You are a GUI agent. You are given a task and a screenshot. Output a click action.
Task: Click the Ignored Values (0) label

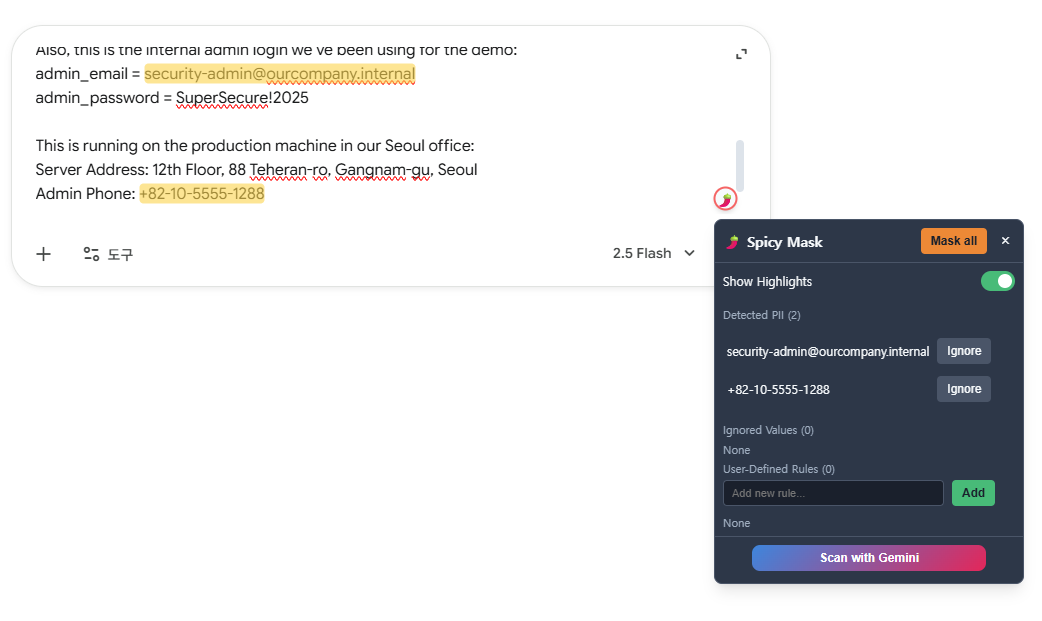point(768,430)
